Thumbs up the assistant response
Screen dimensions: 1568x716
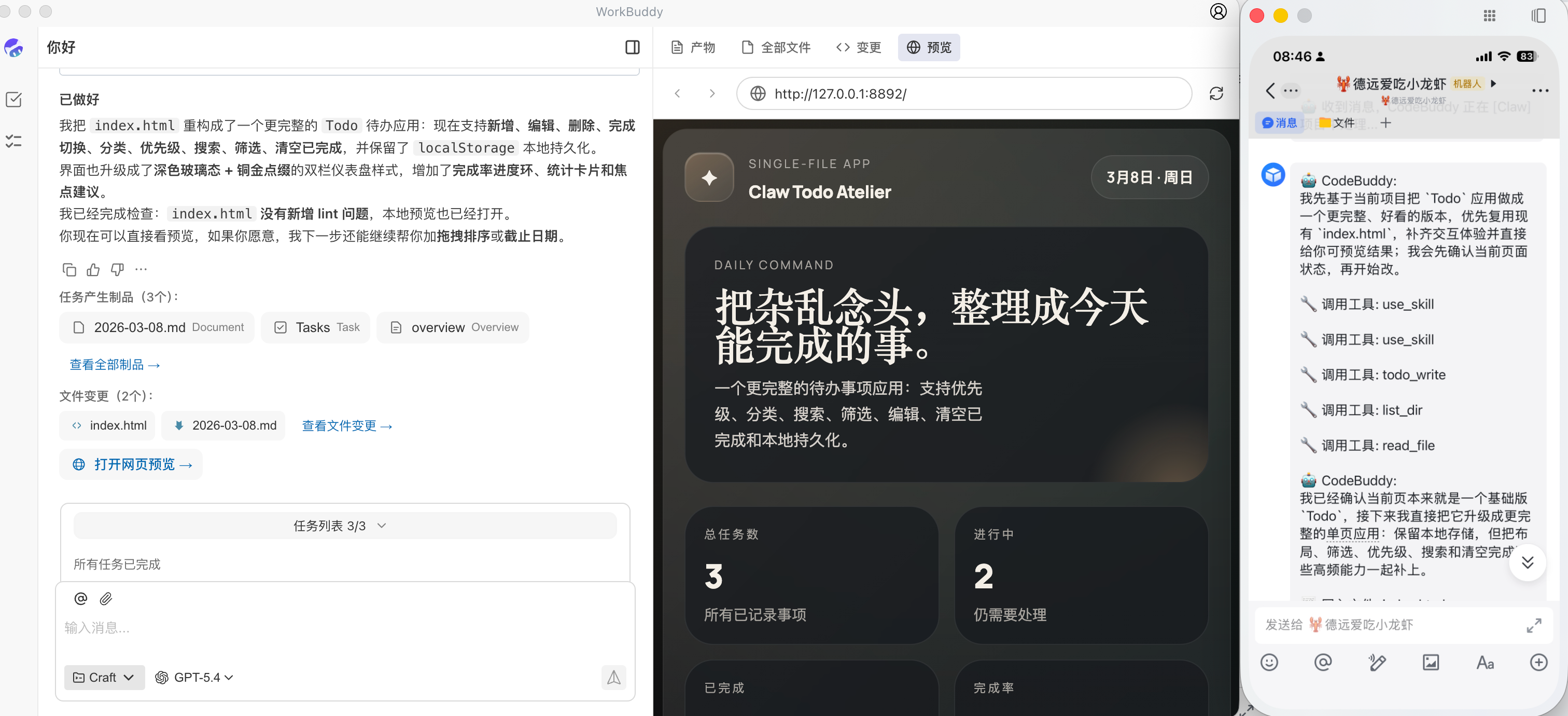pos(93,269)
